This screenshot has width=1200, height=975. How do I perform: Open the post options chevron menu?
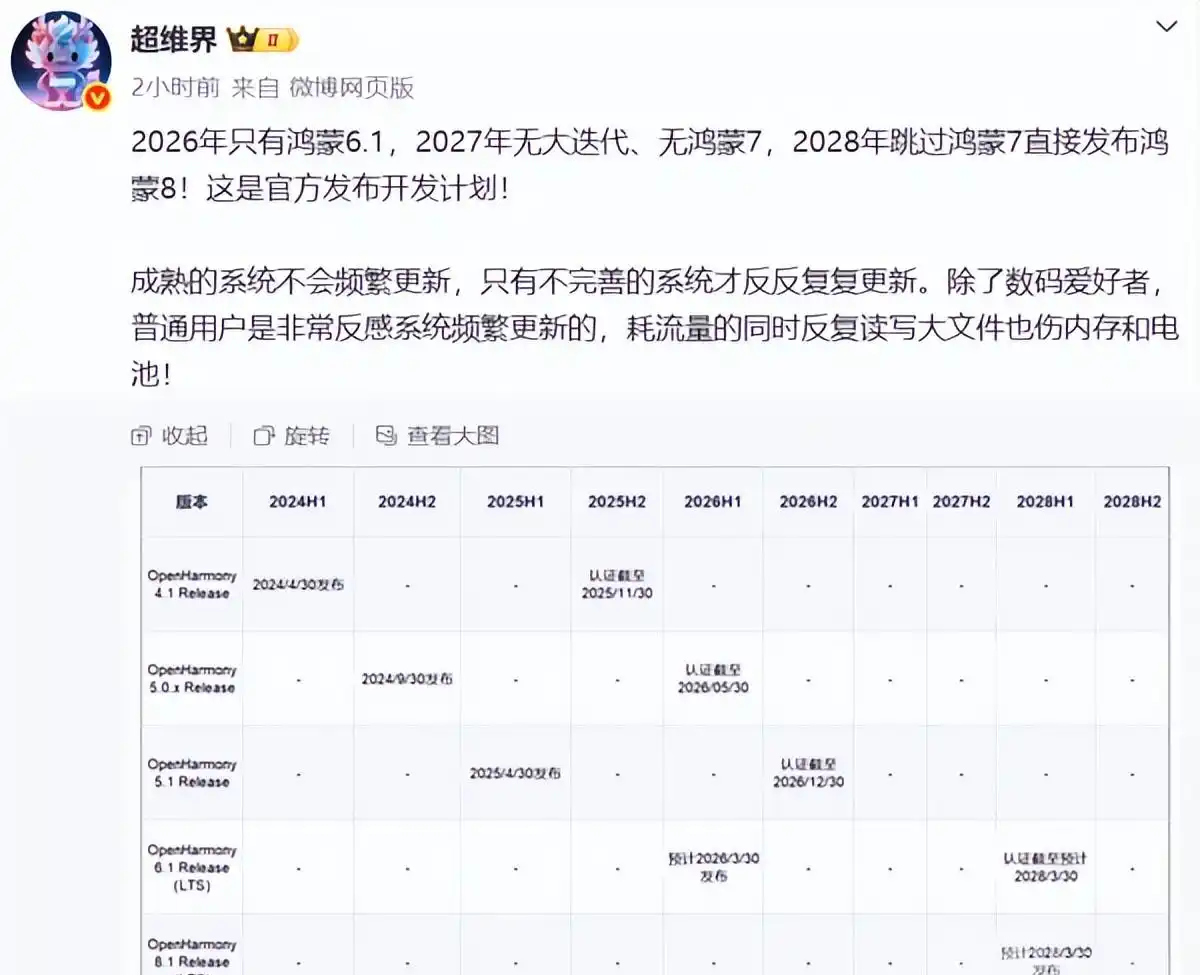(x=1166, y=26)
